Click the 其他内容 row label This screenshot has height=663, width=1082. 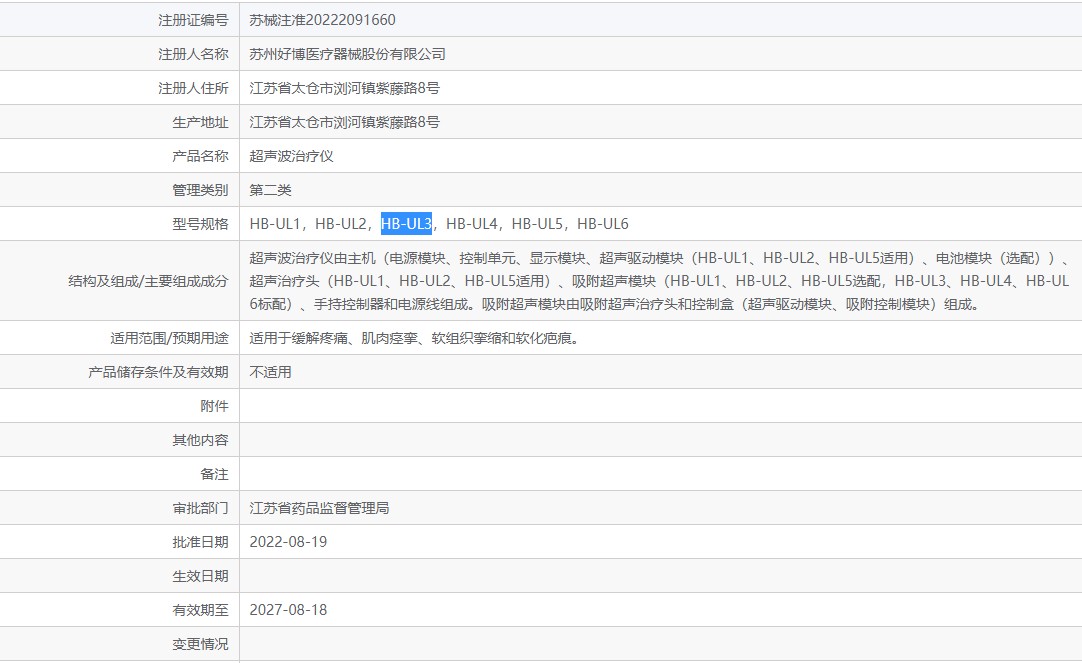click(200, 439)
